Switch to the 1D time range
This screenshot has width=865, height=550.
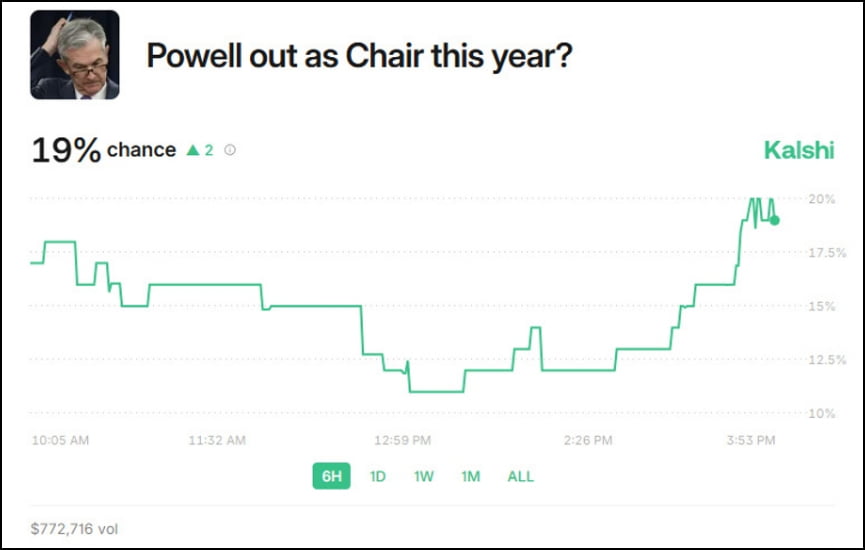(x=377, y=476)
